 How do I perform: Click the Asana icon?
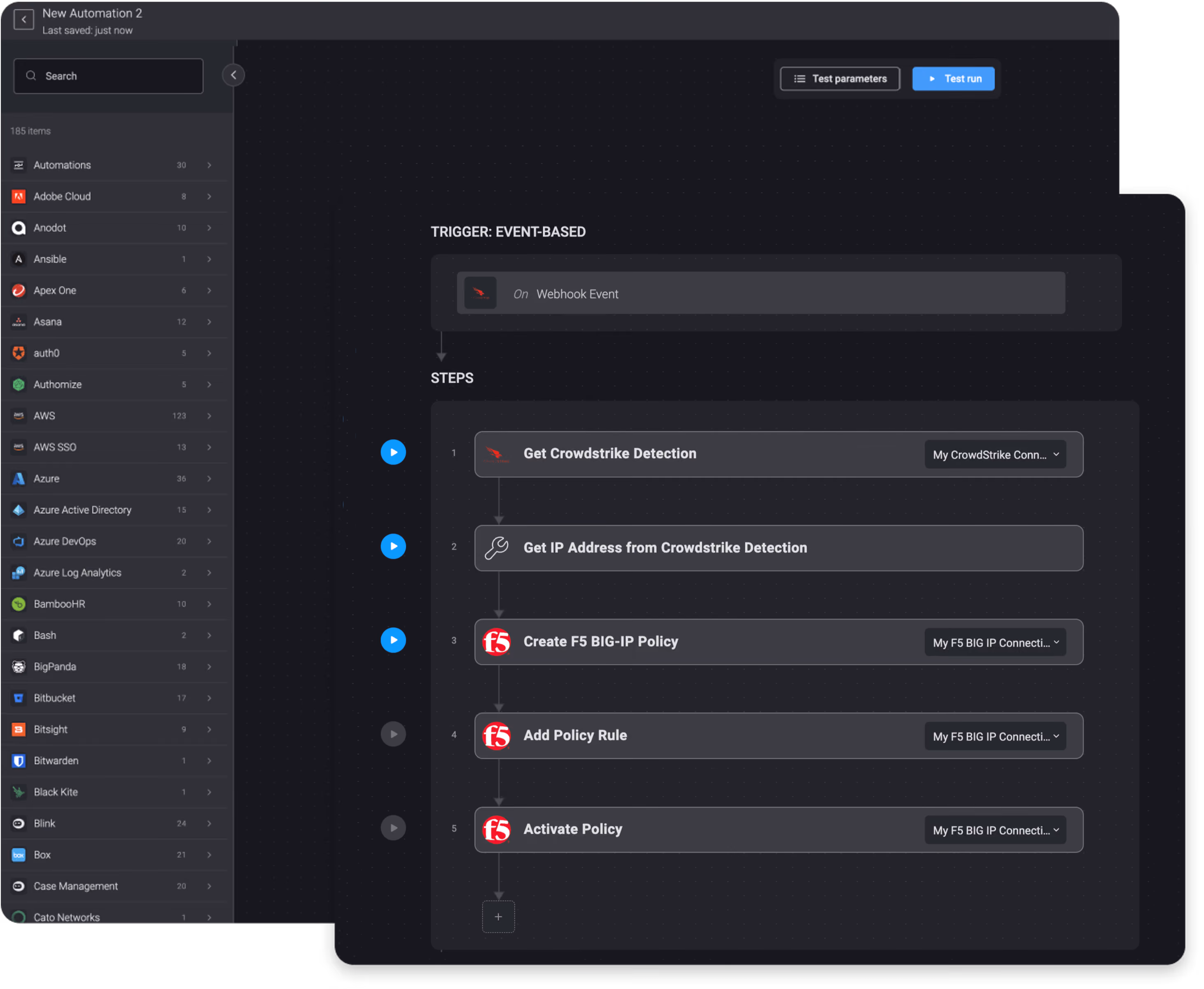click(x=19, y=322)
